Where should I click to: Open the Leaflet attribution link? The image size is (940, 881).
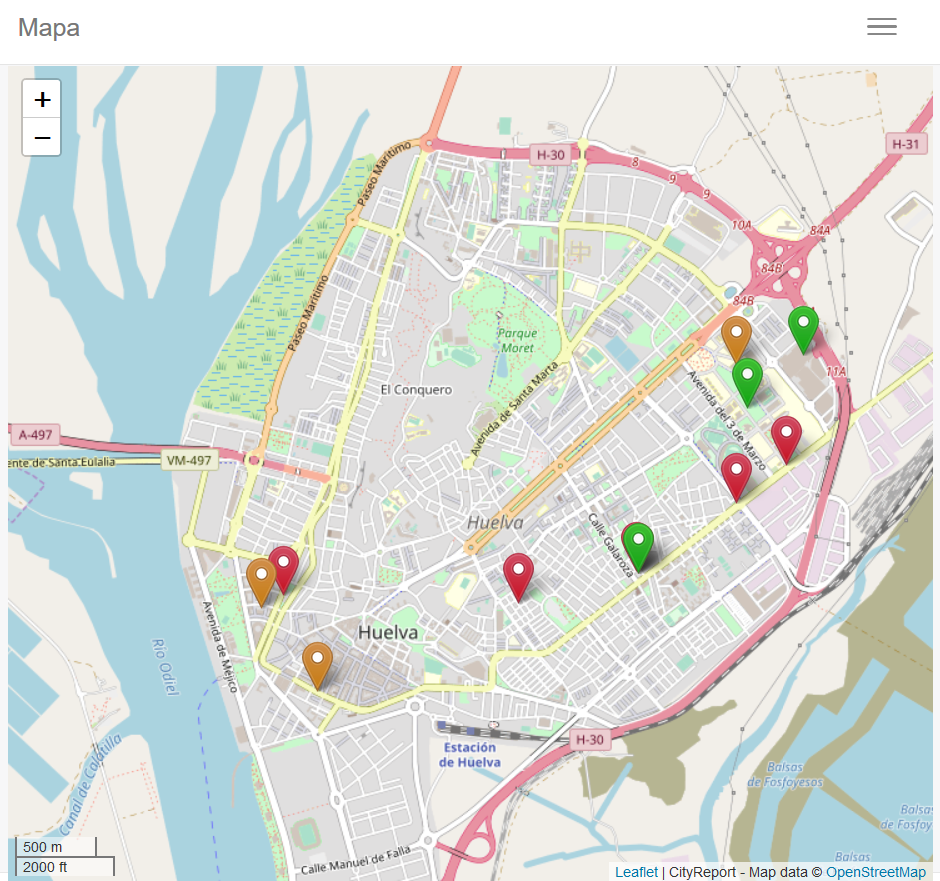636,872
